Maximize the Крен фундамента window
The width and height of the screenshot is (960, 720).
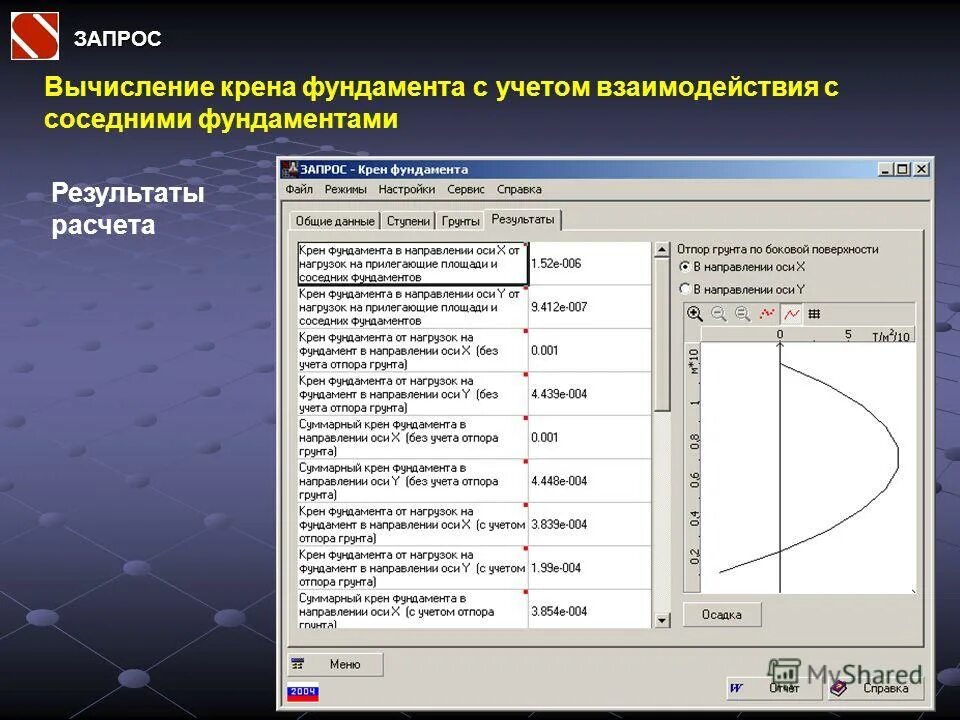tap(902, 169)
